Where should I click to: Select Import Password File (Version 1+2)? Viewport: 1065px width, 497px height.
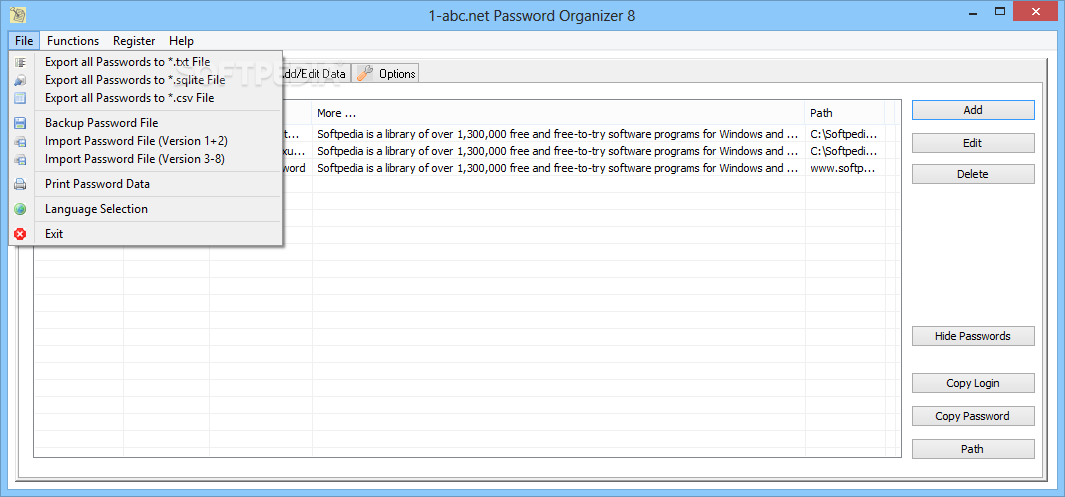click(146, 141)
